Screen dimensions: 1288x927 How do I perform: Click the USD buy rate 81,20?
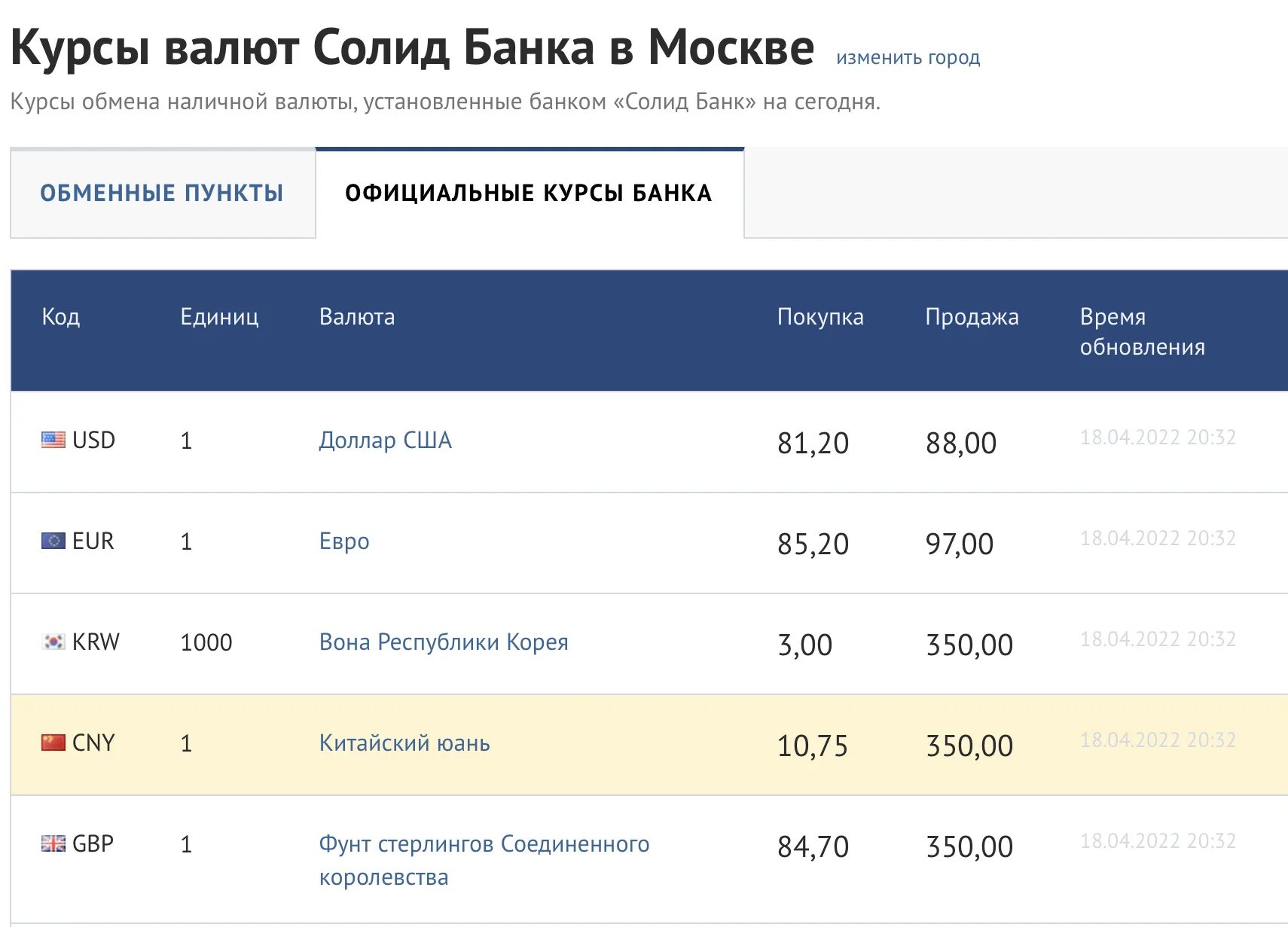click(813, 443)
